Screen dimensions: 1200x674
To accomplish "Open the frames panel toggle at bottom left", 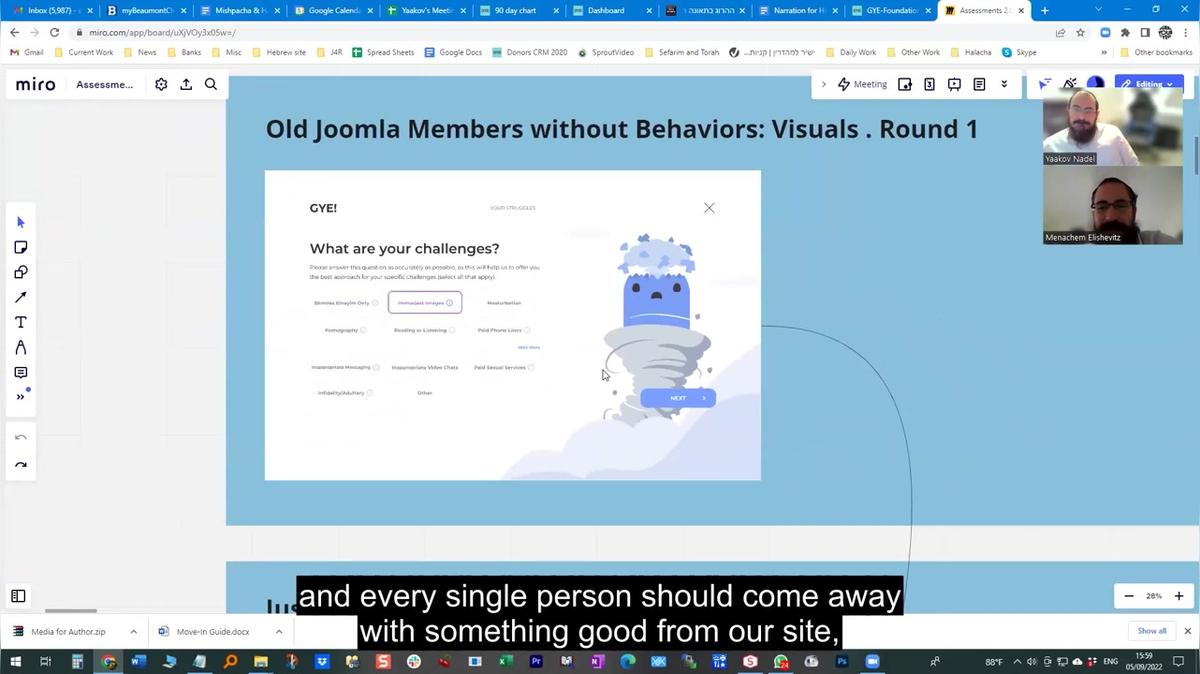I will [x=18, y=596].
